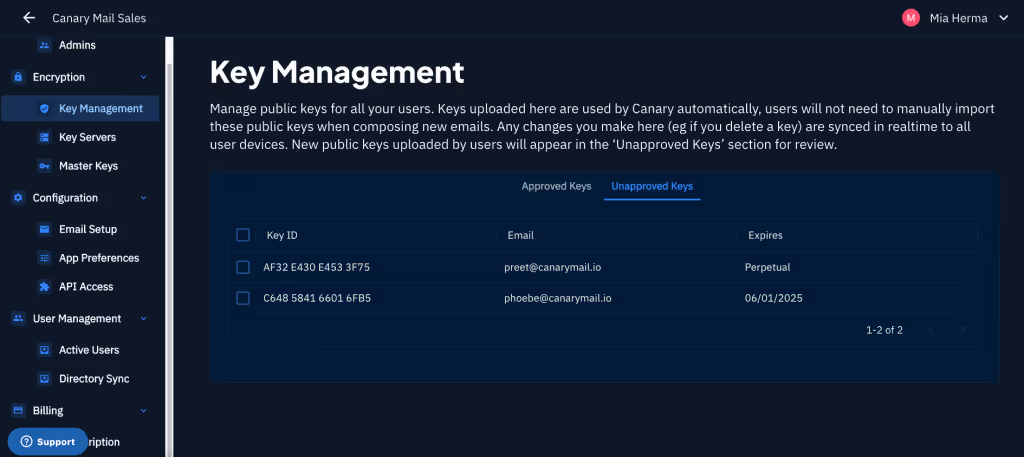The height and width of the screenshot is (457, 1024).
Task: Go to previous page of keys
Action: click(931, 330)
